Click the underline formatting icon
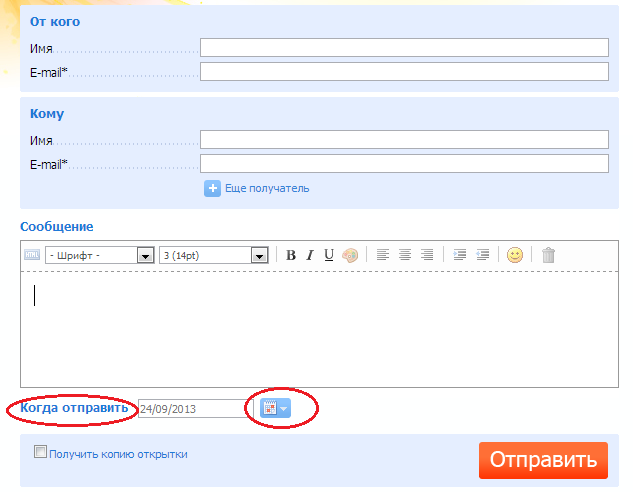633x492 pixels. pyautogui.click(x=329, y=255)
